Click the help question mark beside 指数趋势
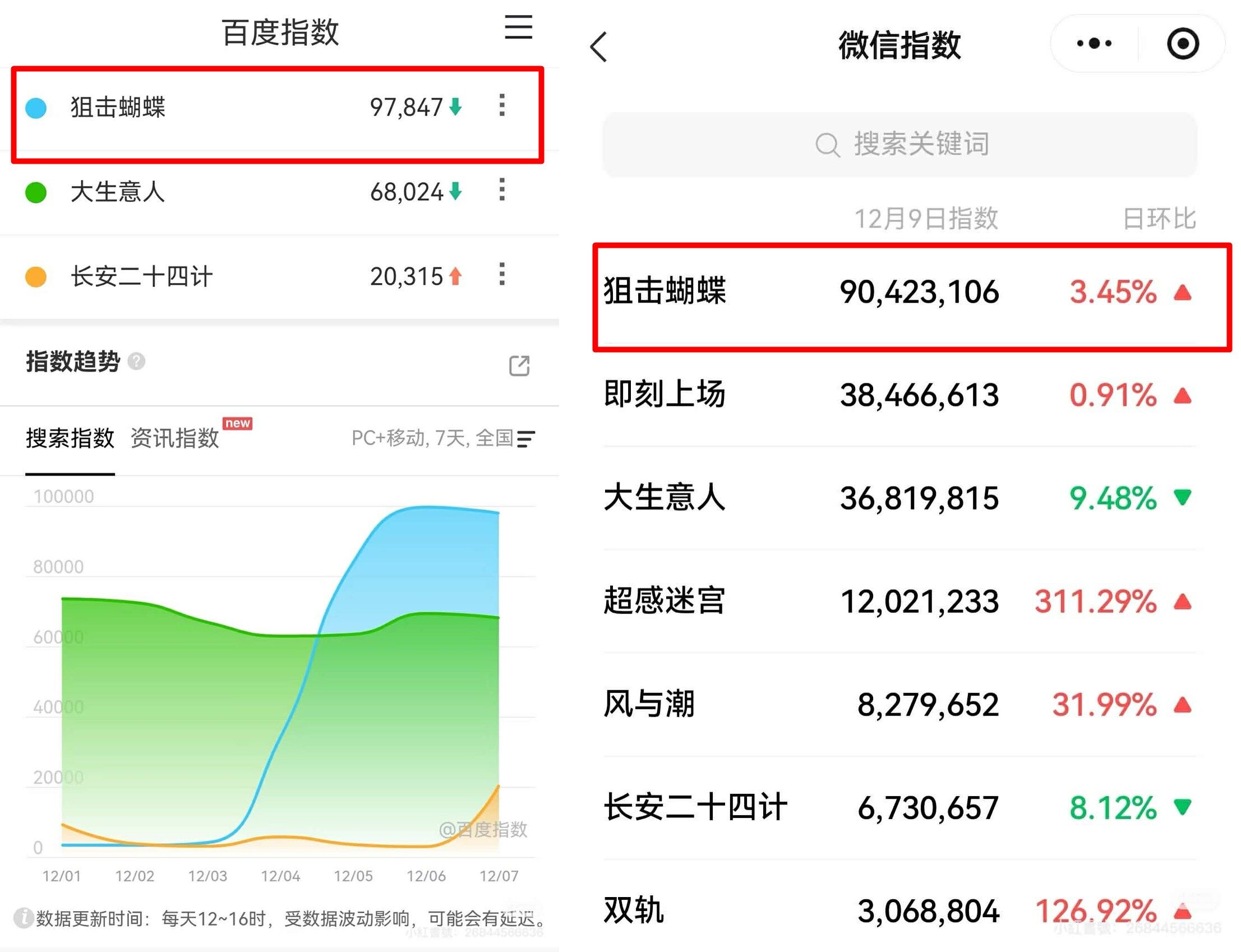Screen dimensions: 1241x952 point(136,362)
